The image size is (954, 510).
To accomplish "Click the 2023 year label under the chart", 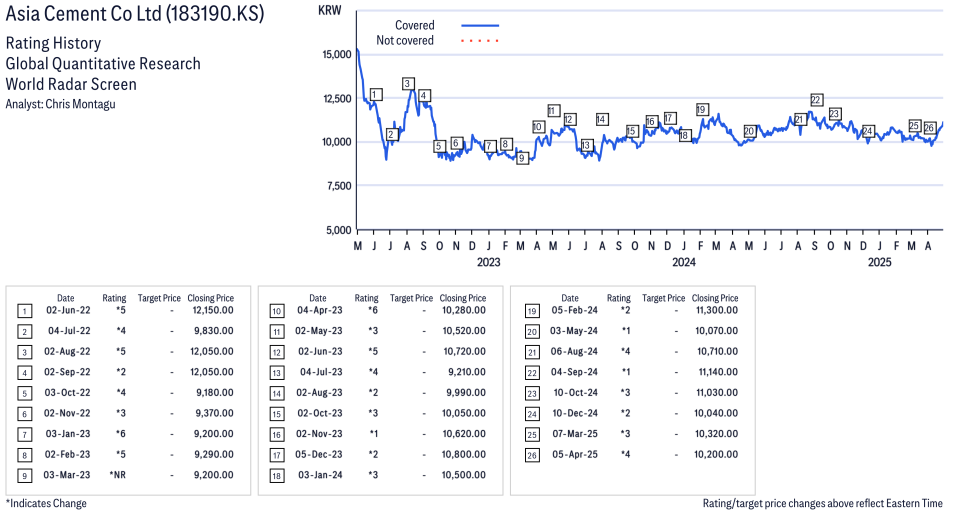I will [x=489, y=262].
